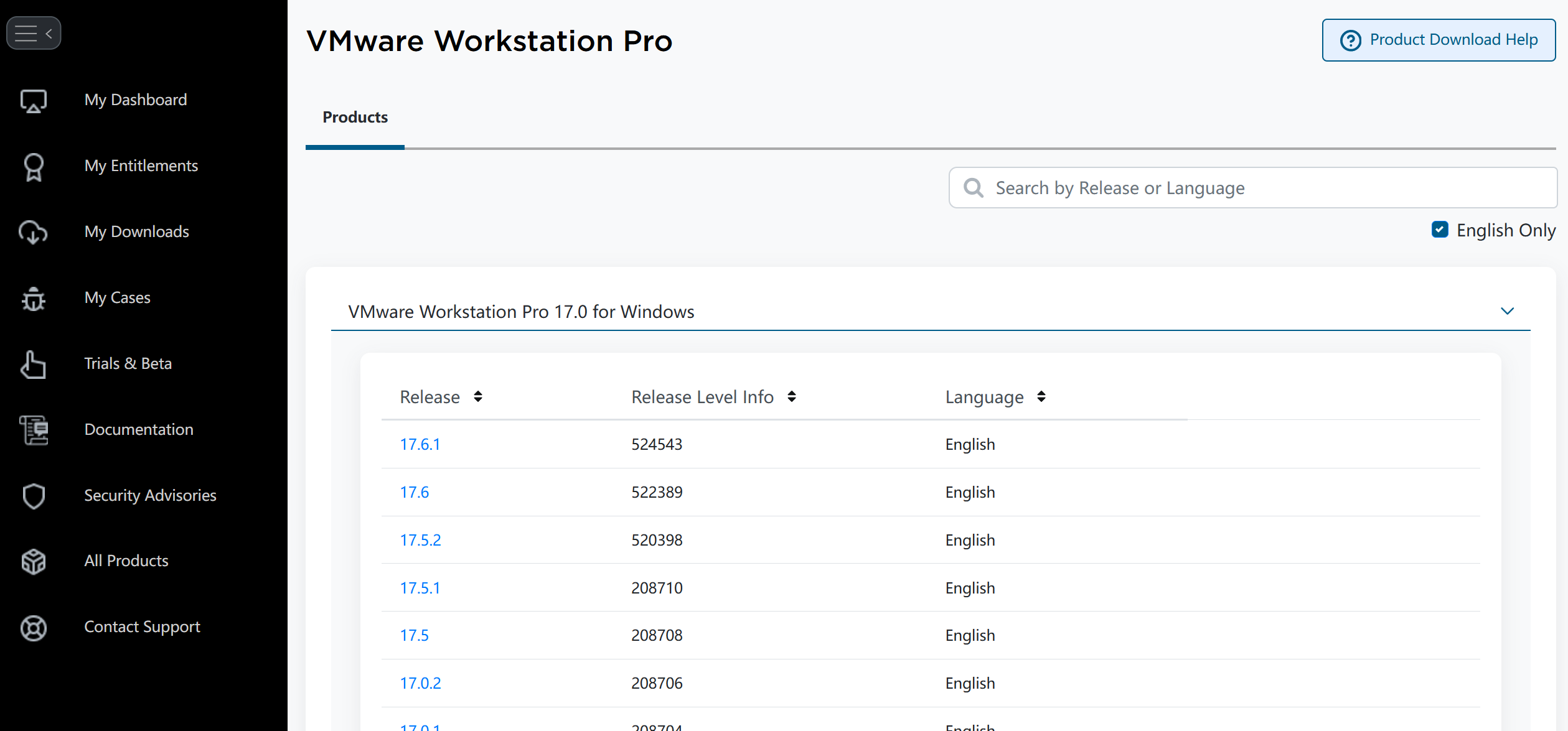
Task: Click the question mark help icon
Action: (x=1351, y=40)
